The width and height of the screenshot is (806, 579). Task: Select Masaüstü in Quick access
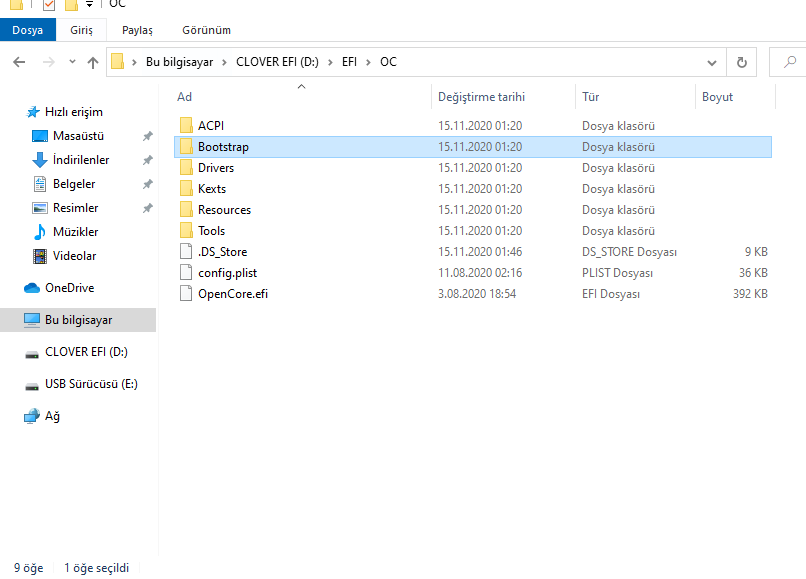(78, 136)
